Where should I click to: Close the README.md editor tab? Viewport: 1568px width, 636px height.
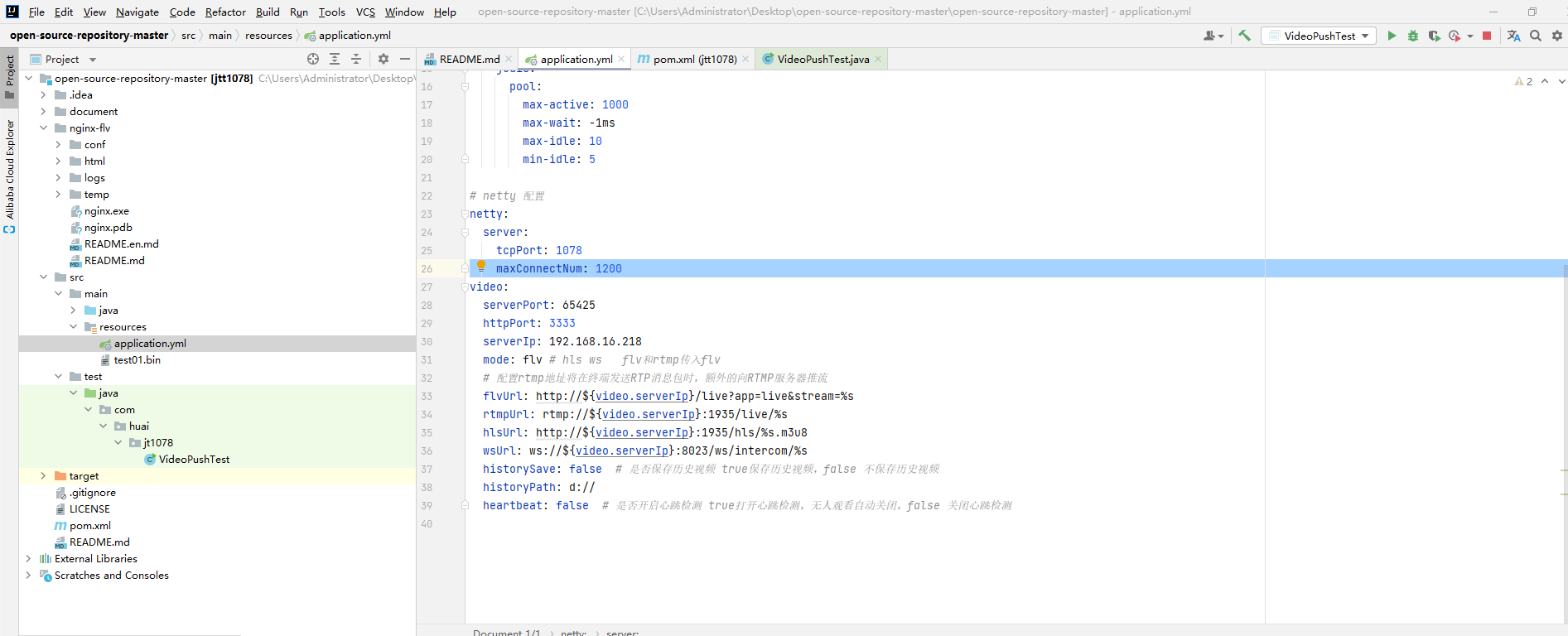(x=509, y=59)
